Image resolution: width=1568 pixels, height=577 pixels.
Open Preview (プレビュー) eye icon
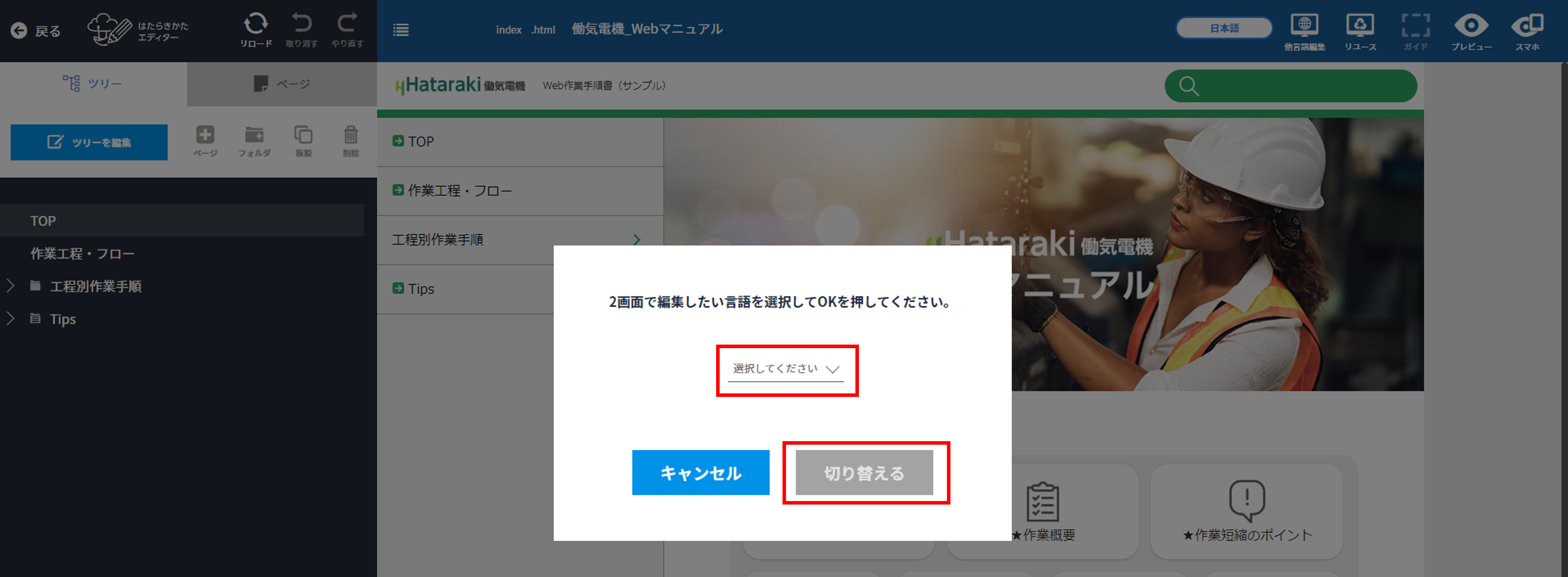tap(1470, 26)
